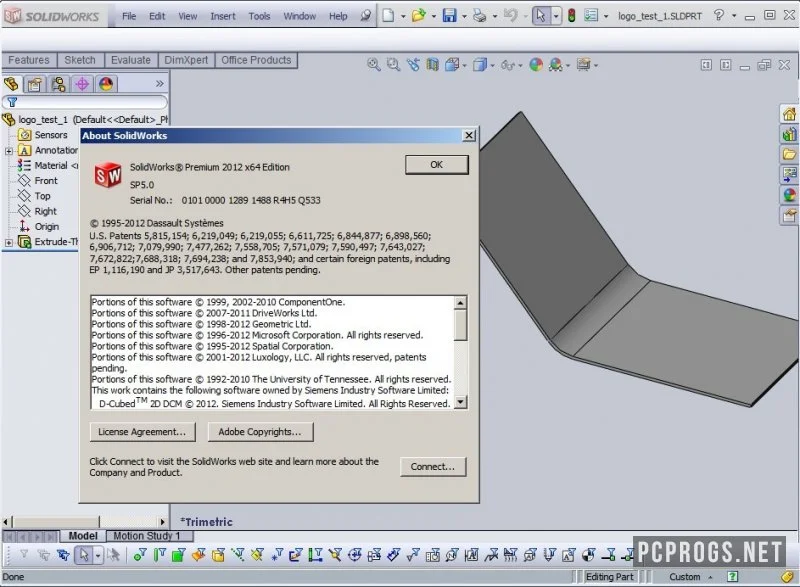The height and width of the screenshot is (587, 800).
Task: Open the unit system Custom dropdown arrow
Action: tap(710, 577)
